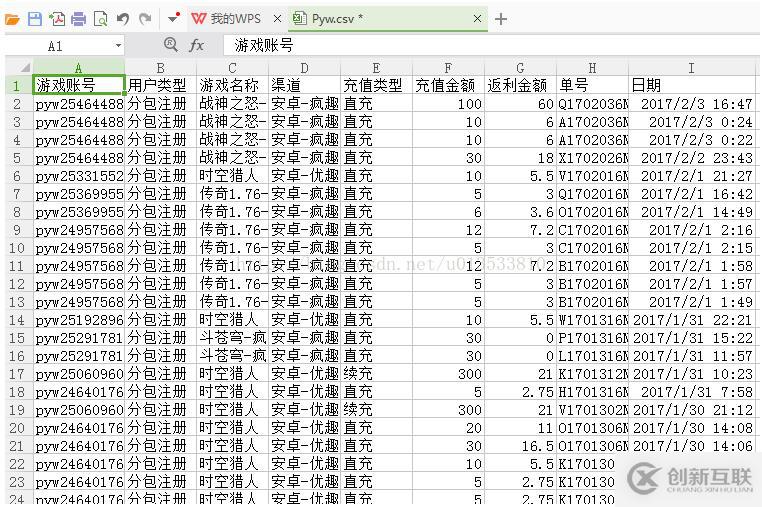Select the 充值金额 header cell
Screen dimensions: 762x507
pos(448,86)
